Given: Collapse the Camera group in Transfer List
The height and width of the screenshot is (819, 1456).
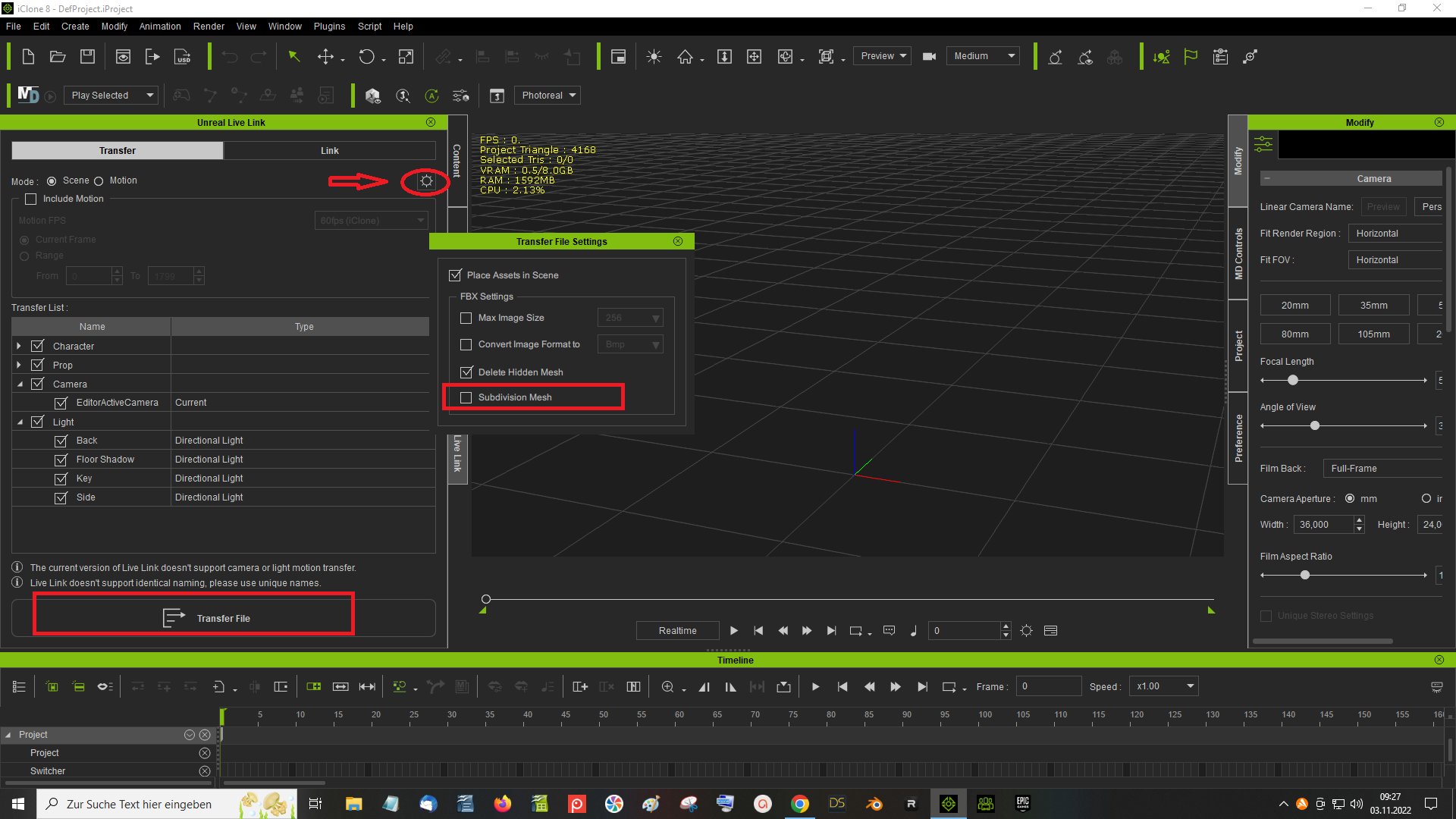Looking at the screenshot, I should point(20,384).
